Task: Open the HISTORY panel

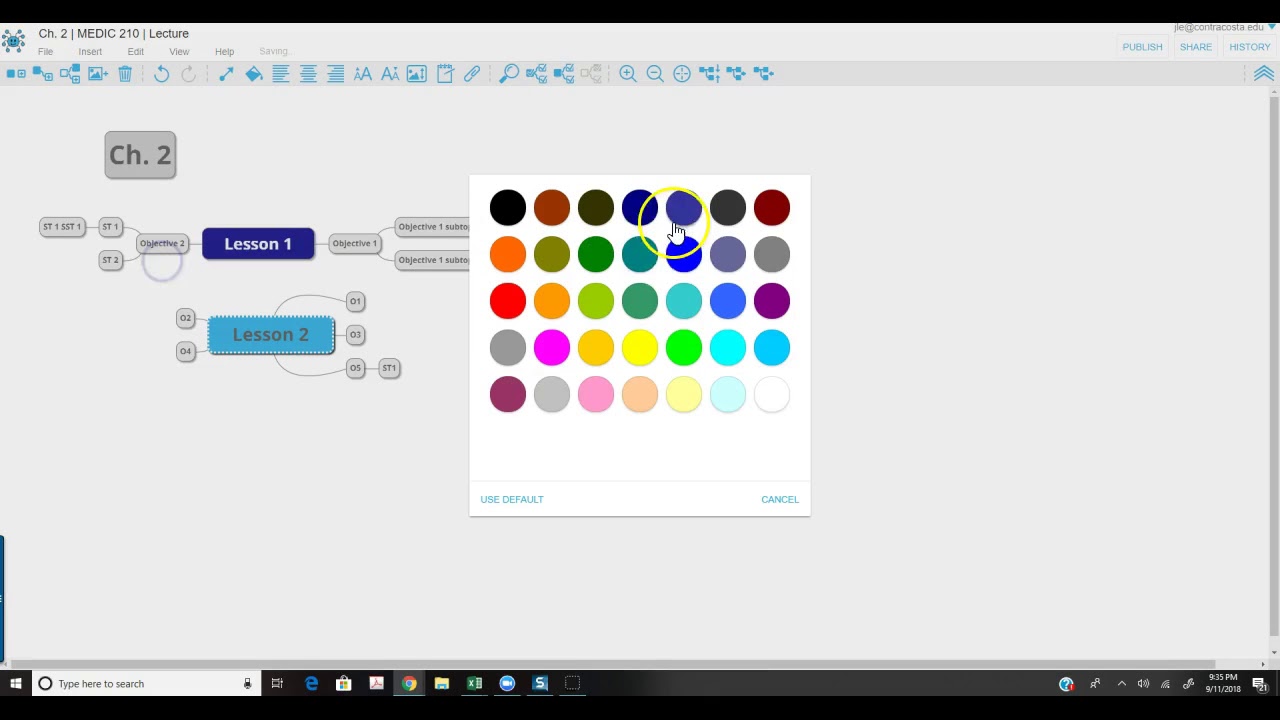Action: (x=1250, y=47)
